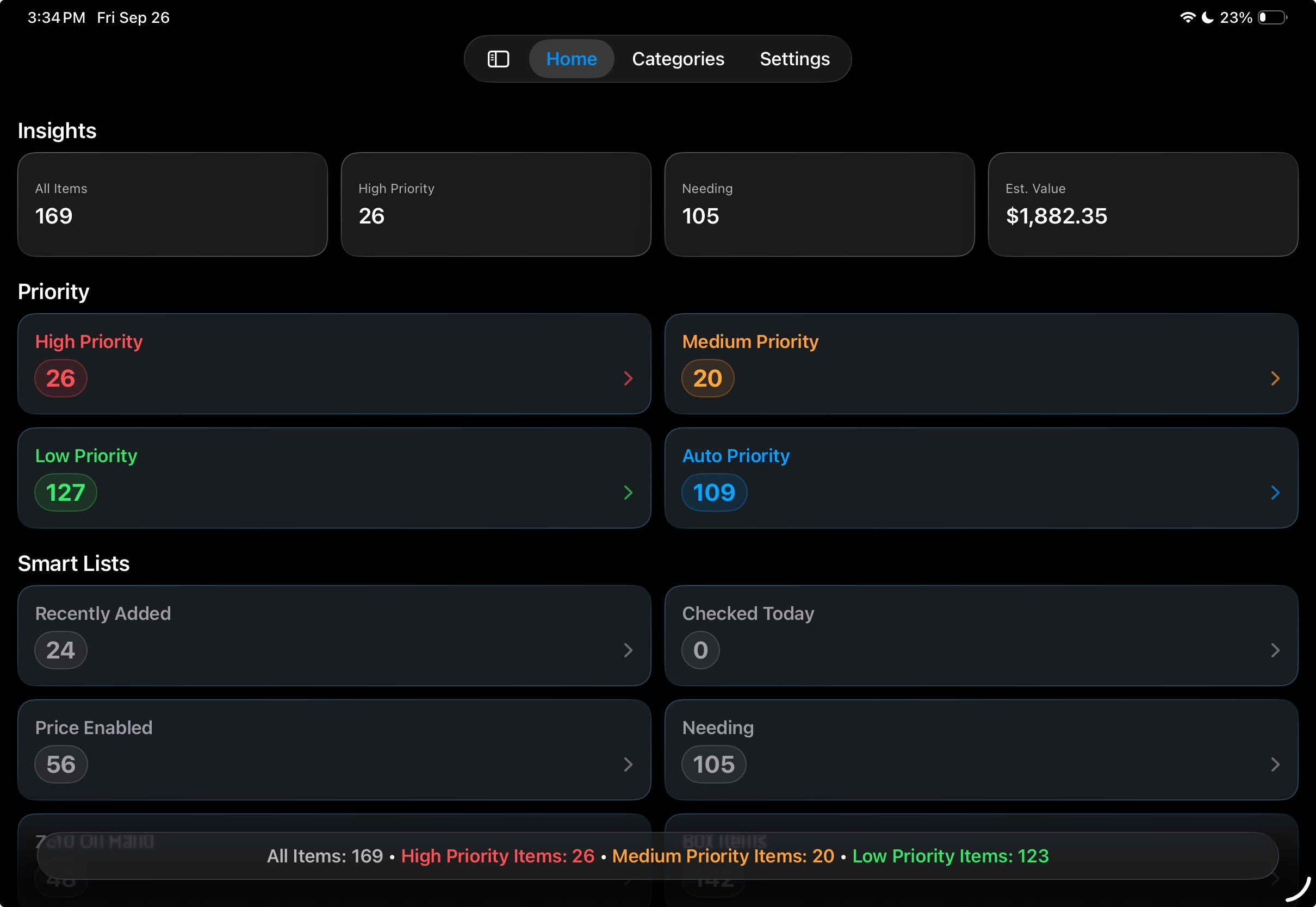This screenshot has width=1316, height=907.
Task: Tap the summary banner with item totals
Action: [657, 856]
